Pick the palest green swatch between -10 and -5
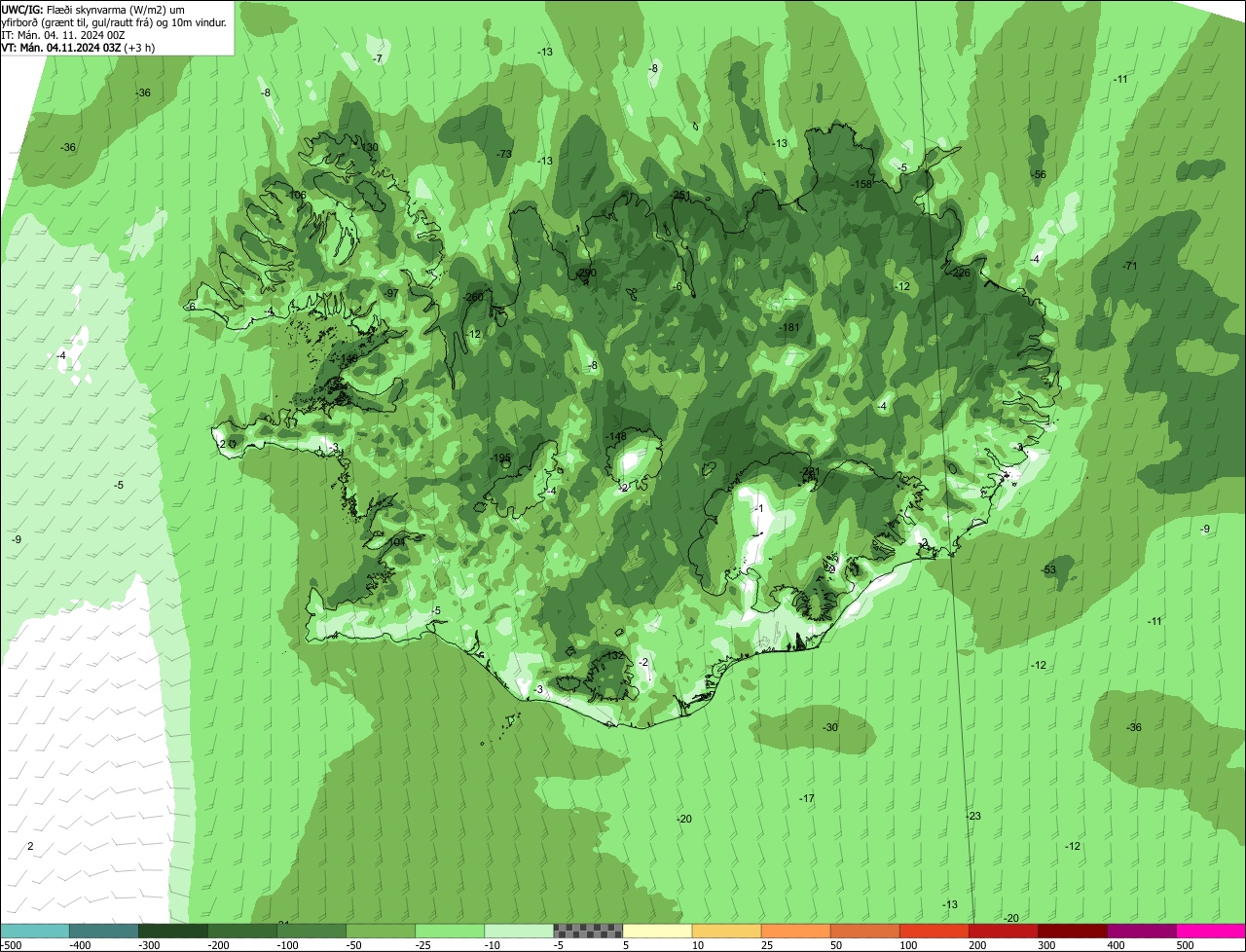This screenshot has width=1246, height=952. [x=519, y=931]
